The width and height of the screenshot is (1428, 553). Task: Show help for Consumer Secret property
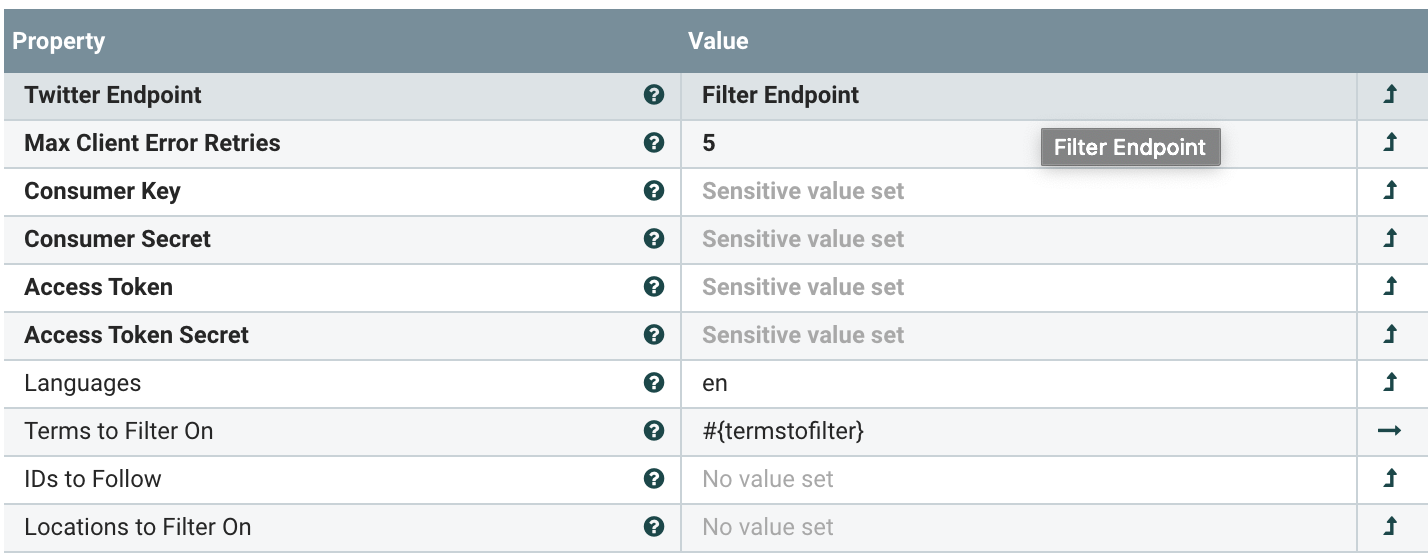[x=654, y=239]
